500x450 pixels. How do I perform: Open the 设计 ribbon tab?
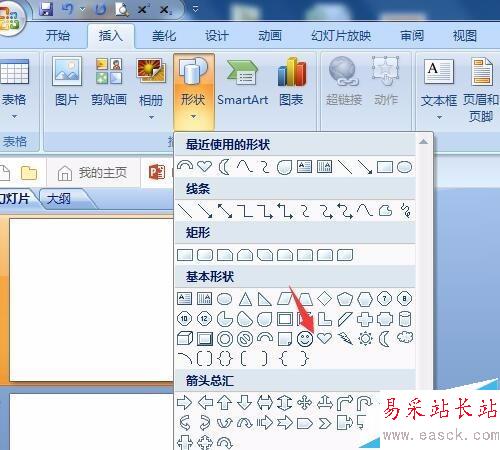(x=217, y=35)
